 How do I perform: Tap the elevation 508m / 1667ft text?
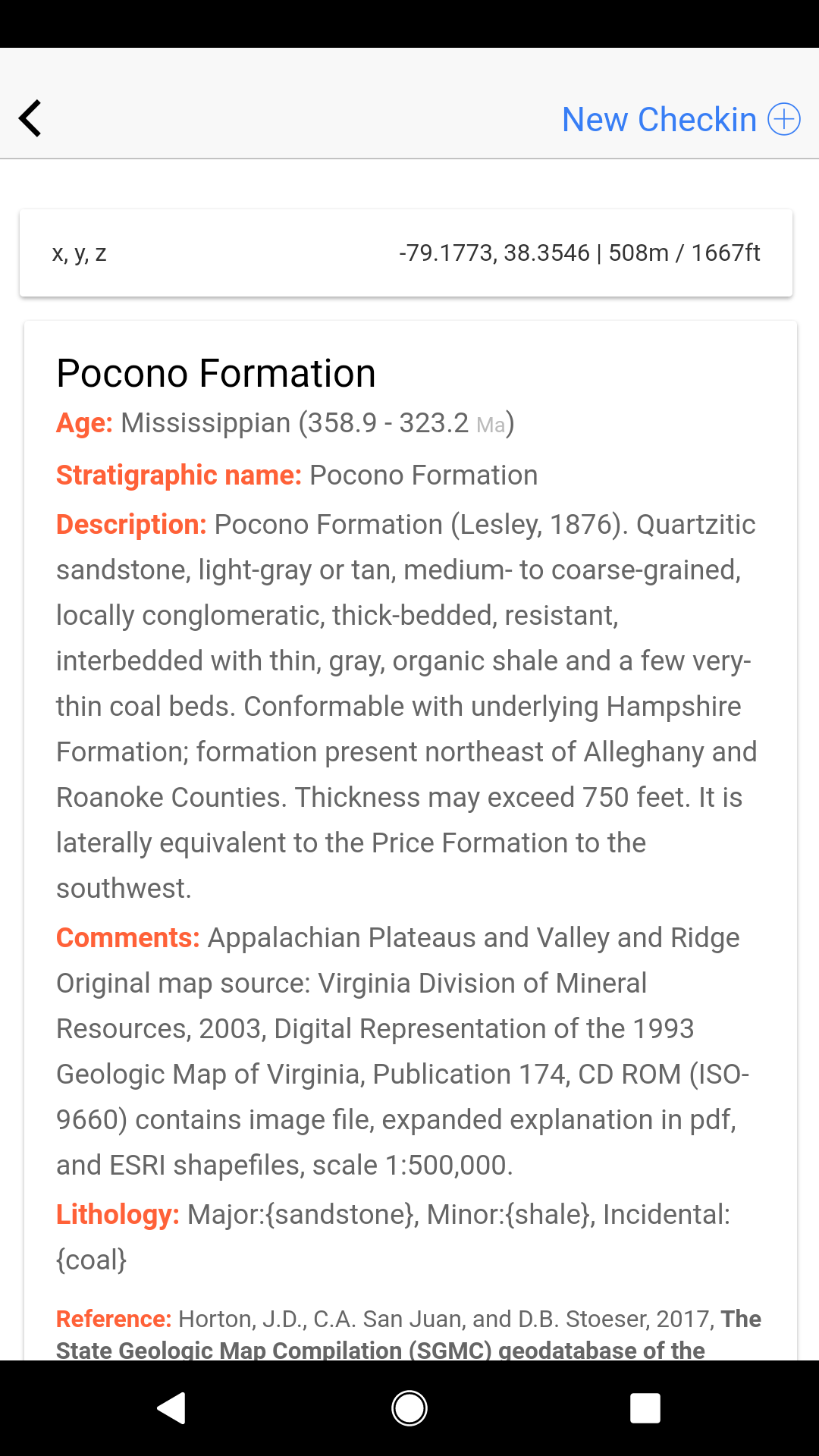684,253
